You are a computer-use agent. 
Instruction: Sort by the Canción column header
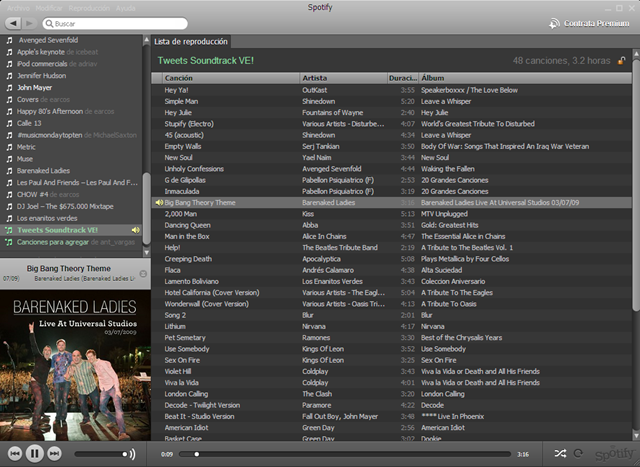pyautogui.click(x=231, y=78)
